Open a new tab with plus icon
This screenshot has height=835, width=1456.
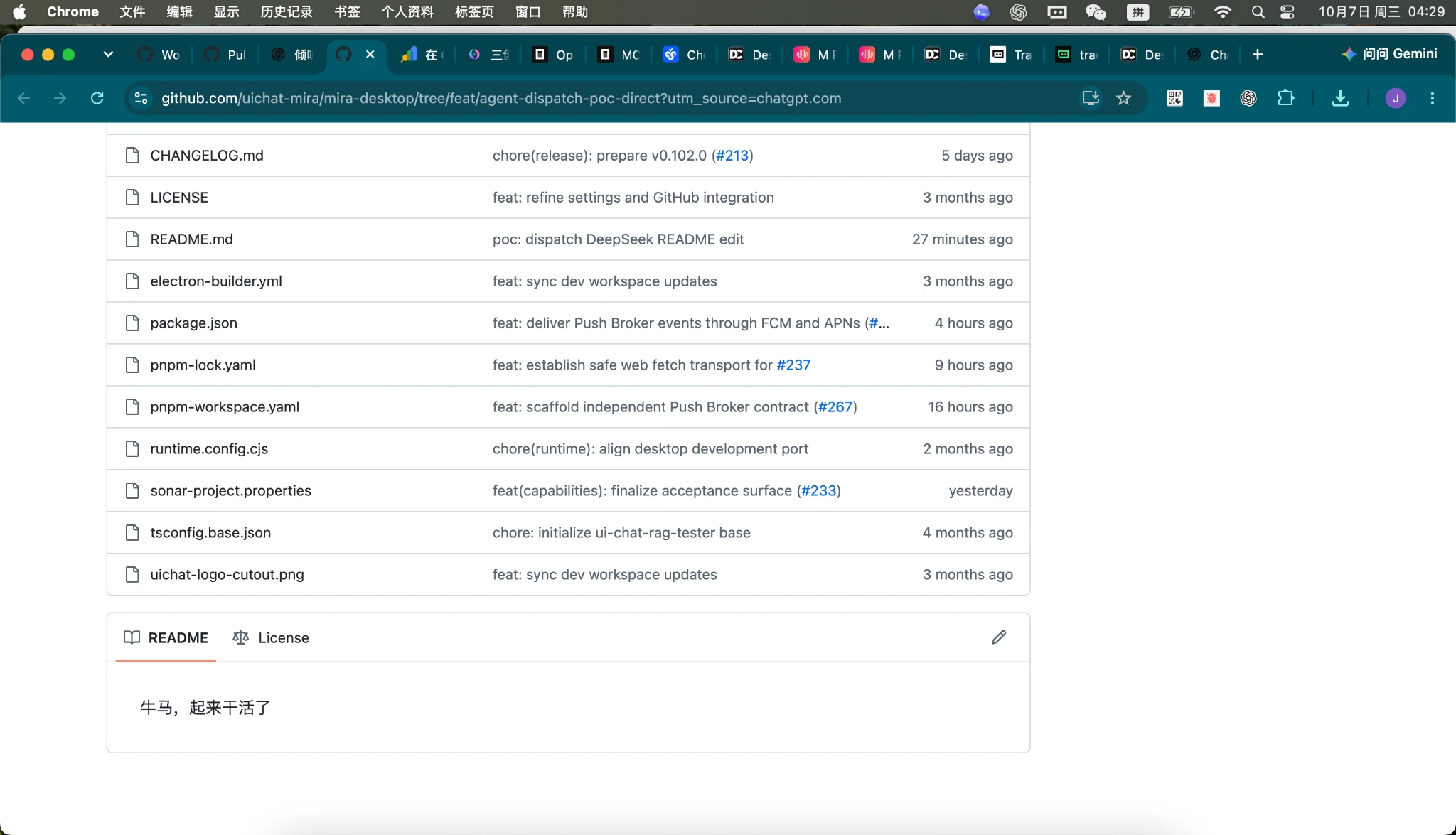coord(1257,55)
